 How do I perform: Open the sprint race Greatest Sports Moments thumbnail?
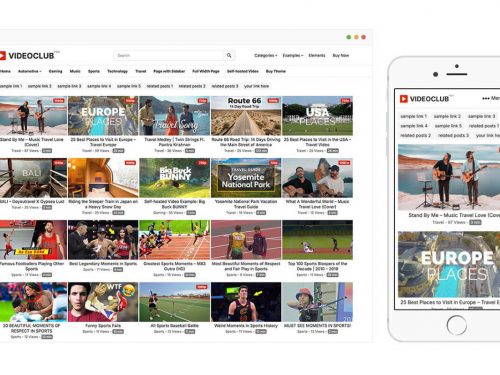coord(175,240)
